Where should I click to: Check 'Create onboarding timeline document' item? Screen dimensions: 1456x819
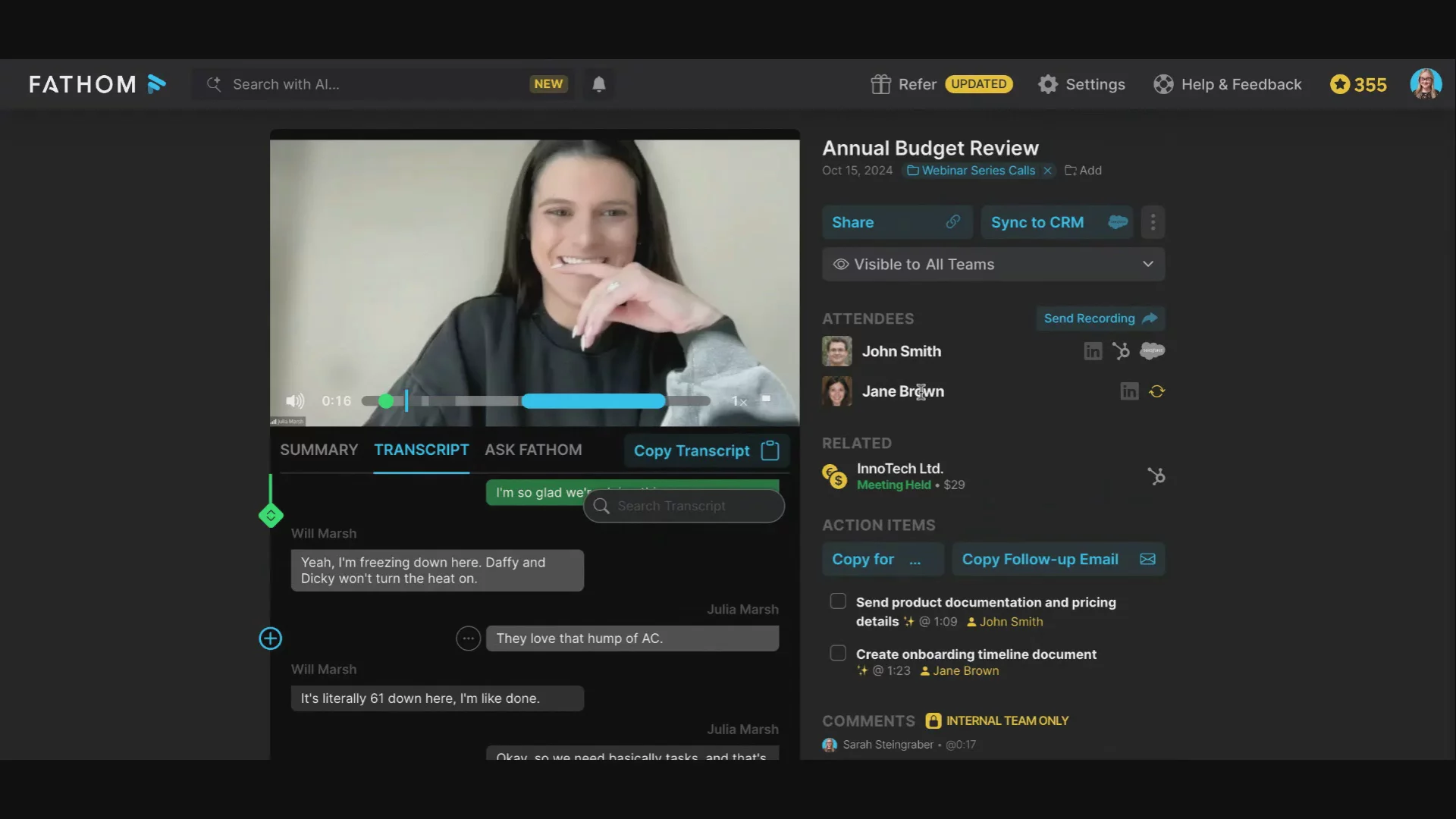(x=838, y=653)
